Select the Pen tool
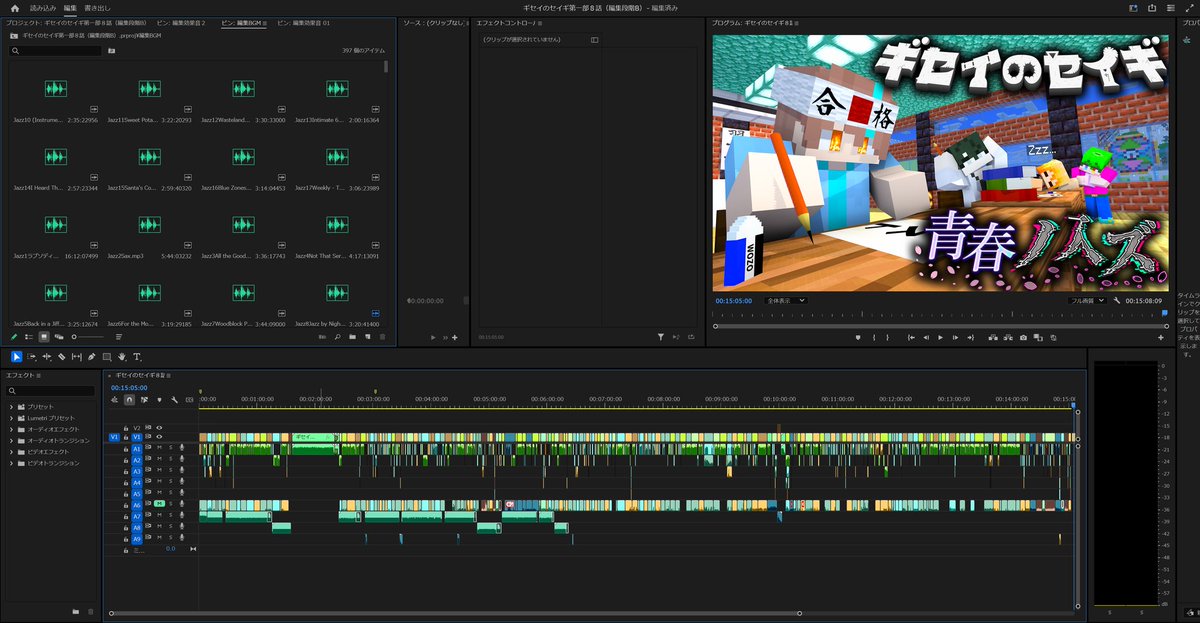This screenshot has width=1200, height=623. tap(92, 356)
